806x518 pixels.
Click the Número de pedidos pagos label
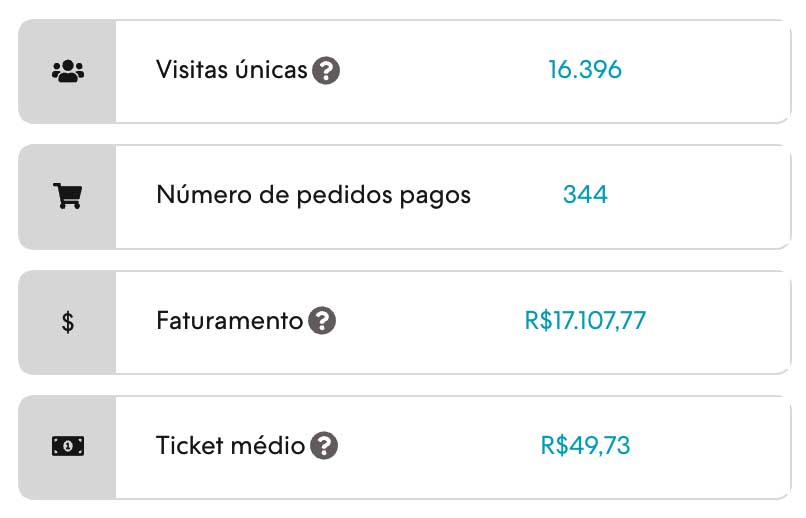coord(313,195)
